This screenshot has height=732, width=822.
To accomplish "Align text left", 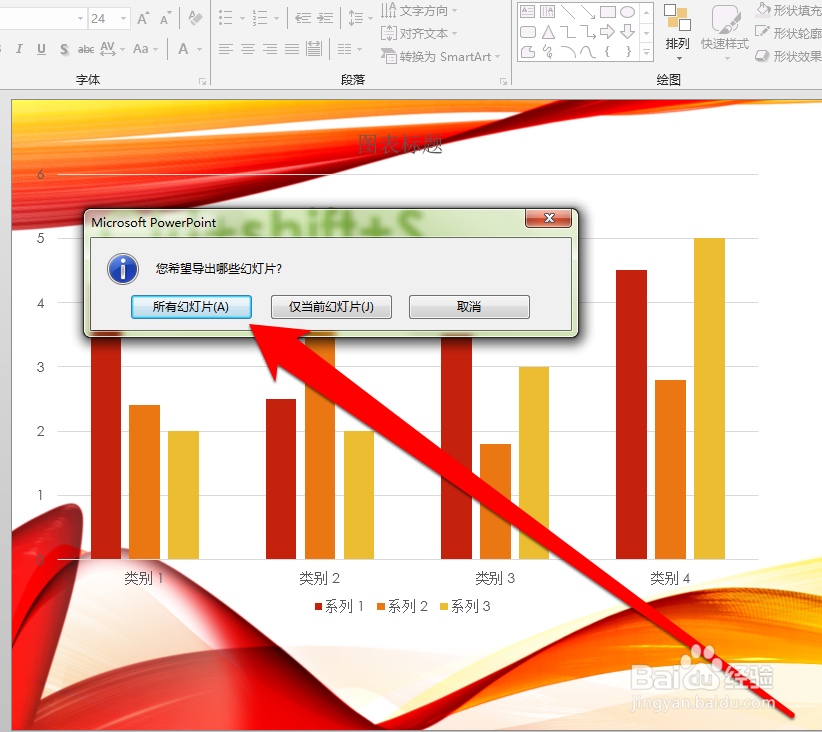I will tap(226, 49).
